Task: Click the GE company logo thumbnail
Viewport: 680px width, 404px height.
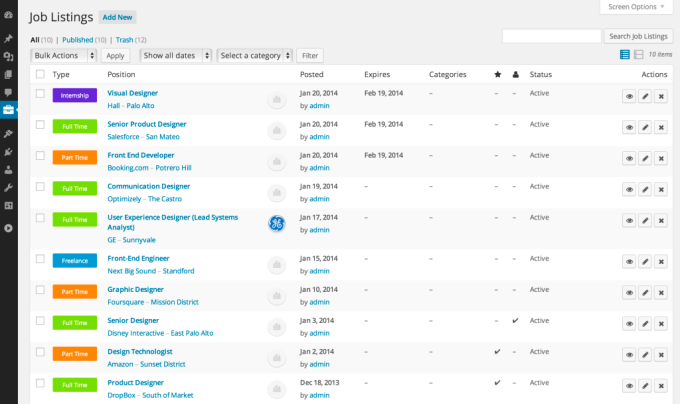Action: [x=277, y=224]
